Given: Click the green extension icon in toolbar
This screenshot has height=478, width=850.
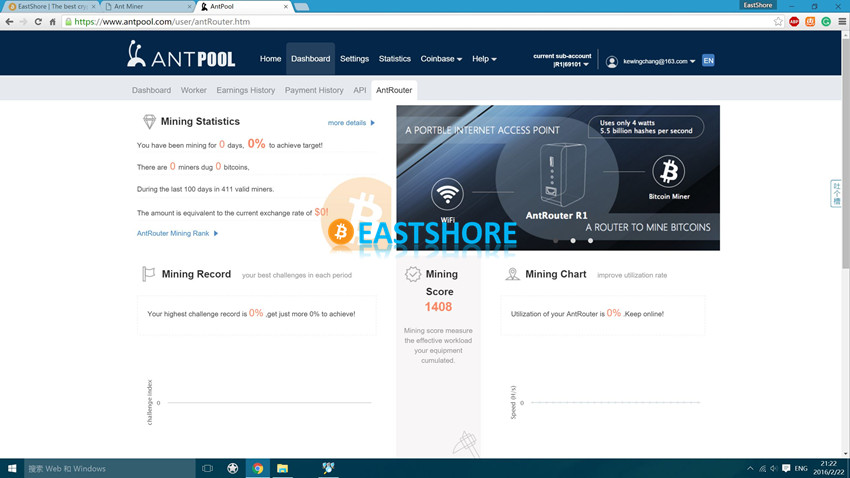Looking at the screenshot, I should click(826, 22).
